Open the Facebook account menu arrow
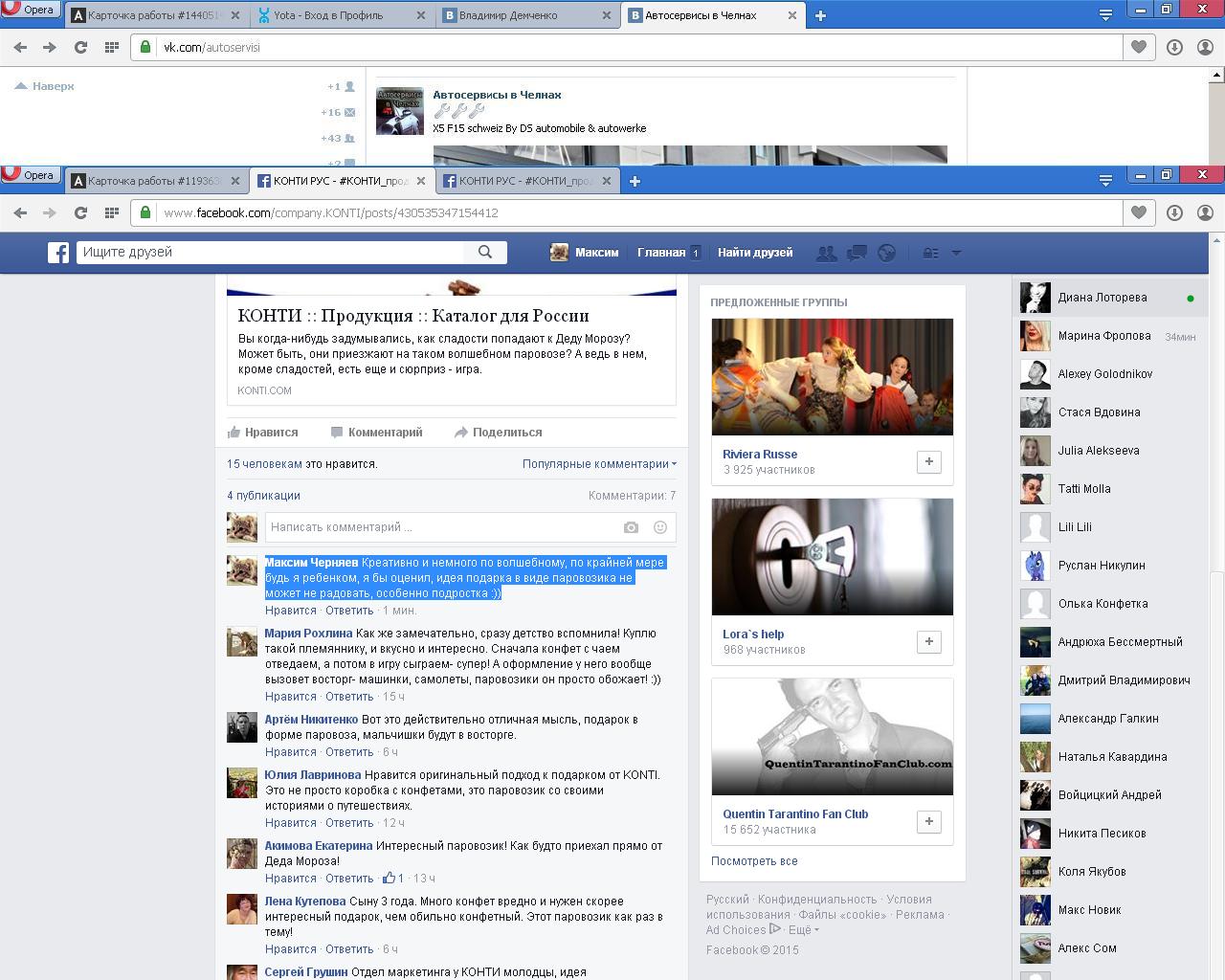Screen dimensions: 1225x980 (x=955, y=254)
